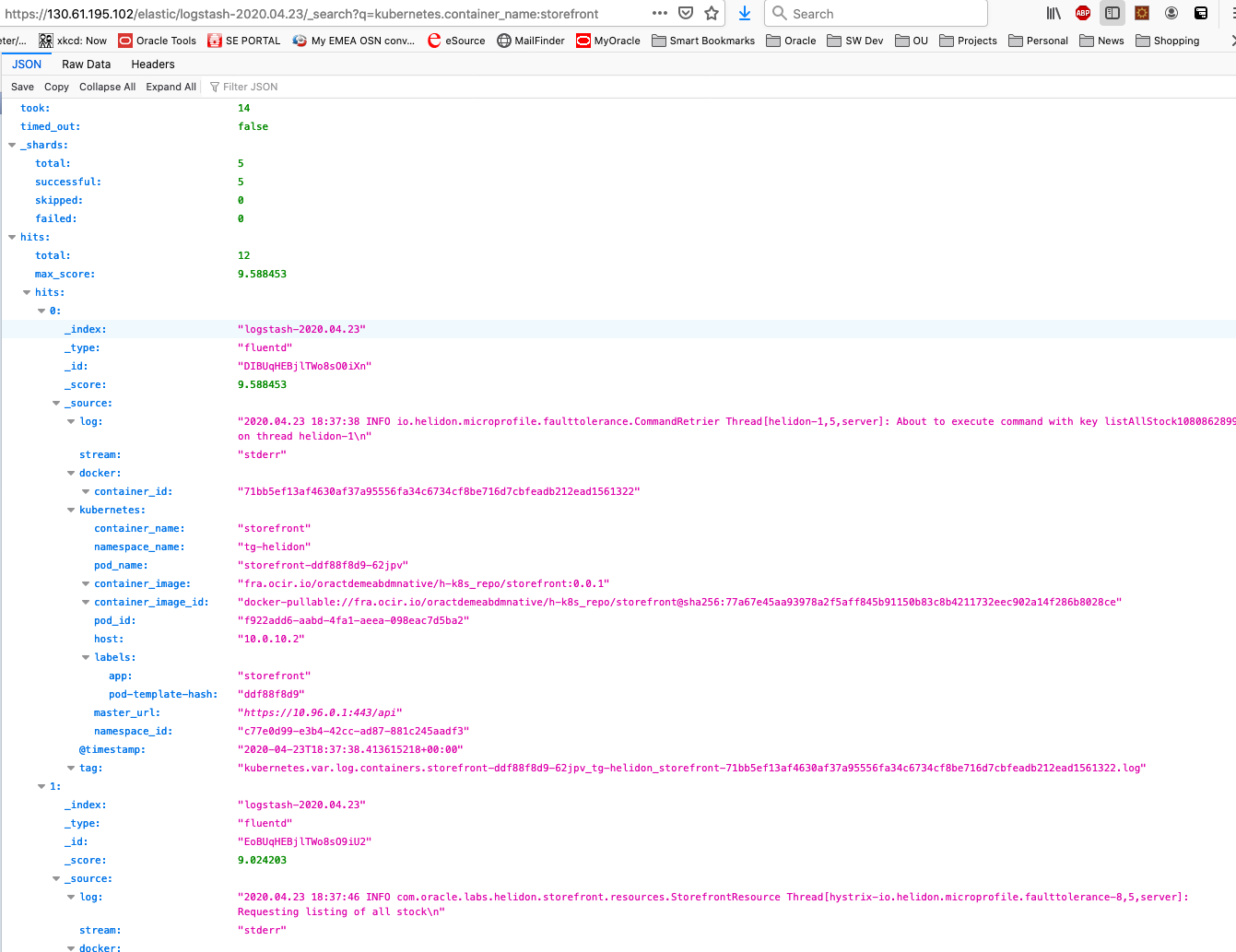Click Expand All

(x=171, y=87)
